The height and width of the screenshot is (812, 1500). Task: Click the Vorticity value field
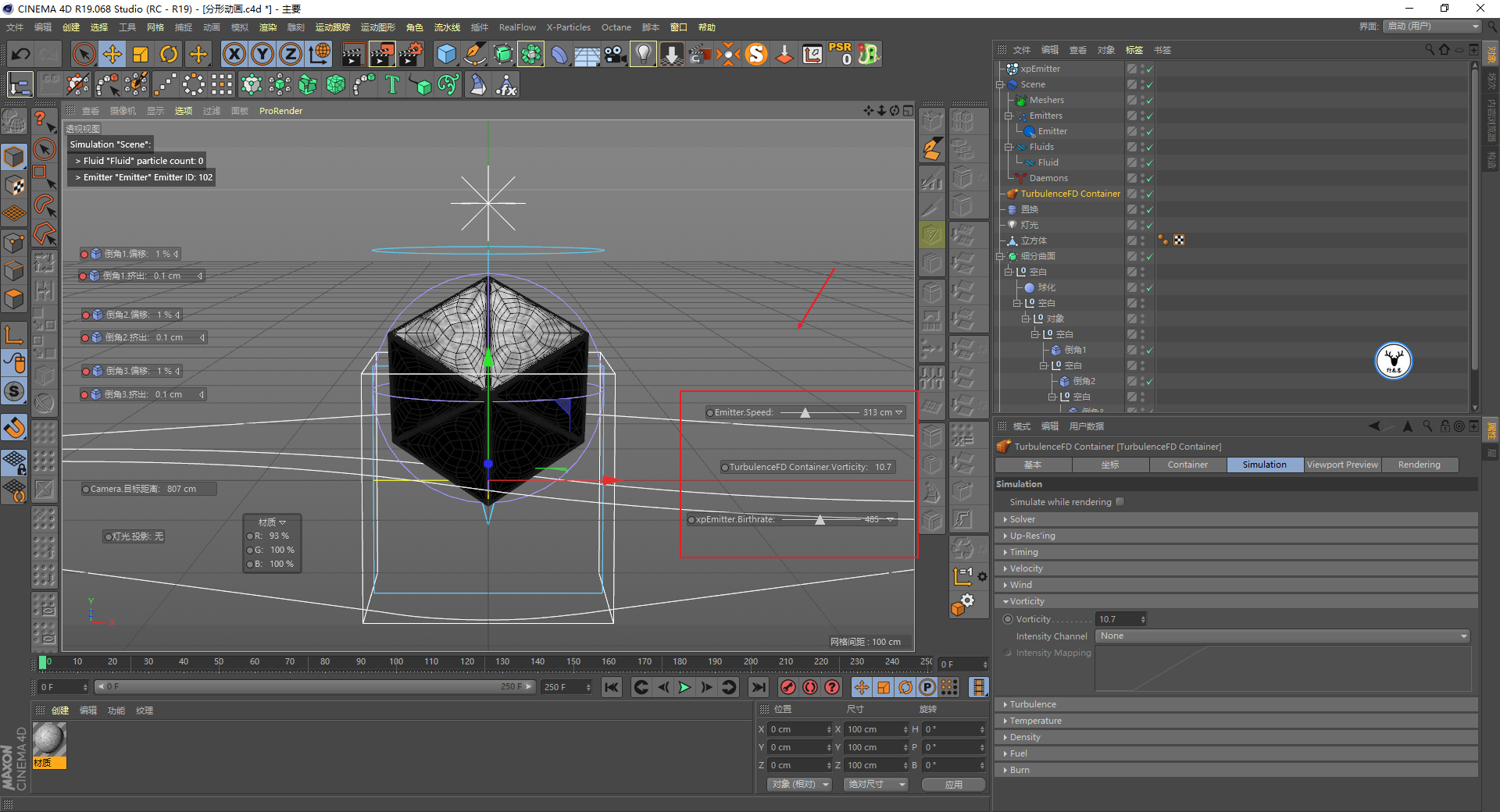(1121, 619)
